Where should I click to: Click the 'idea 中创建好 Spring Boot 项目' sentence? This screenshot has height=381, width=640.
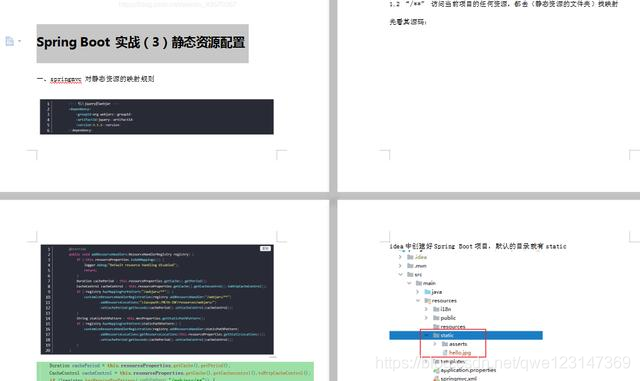(478, 246)
